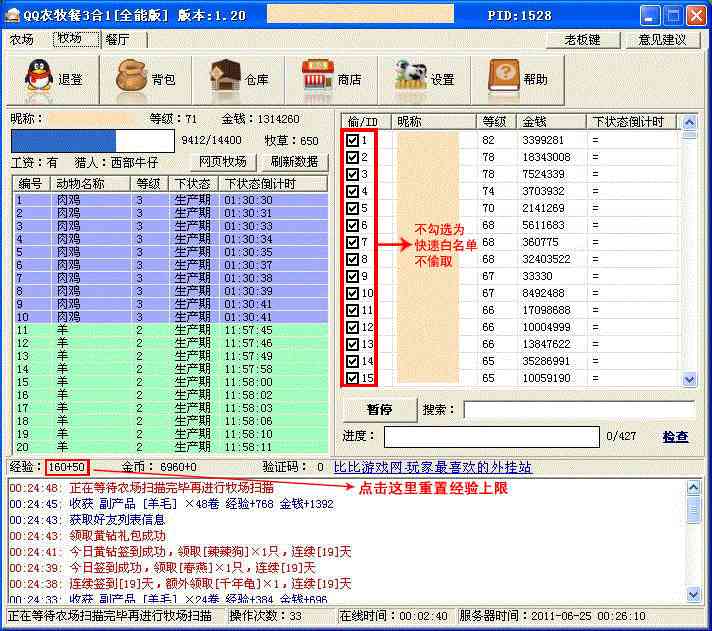
Task: Toggle the checkbox for friend ID 7
Action: 353,242
